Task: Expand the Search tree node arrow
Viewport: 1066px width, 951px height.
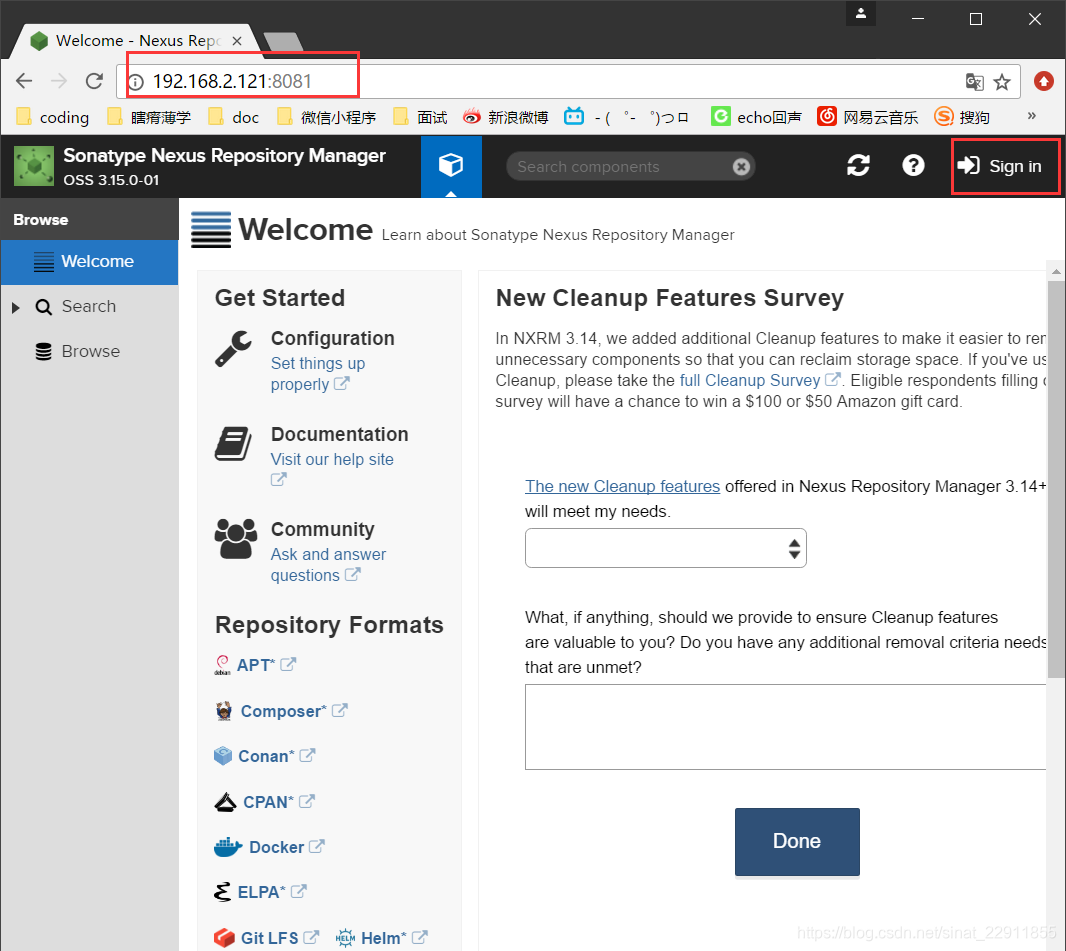Action: [x=16, y=307]
